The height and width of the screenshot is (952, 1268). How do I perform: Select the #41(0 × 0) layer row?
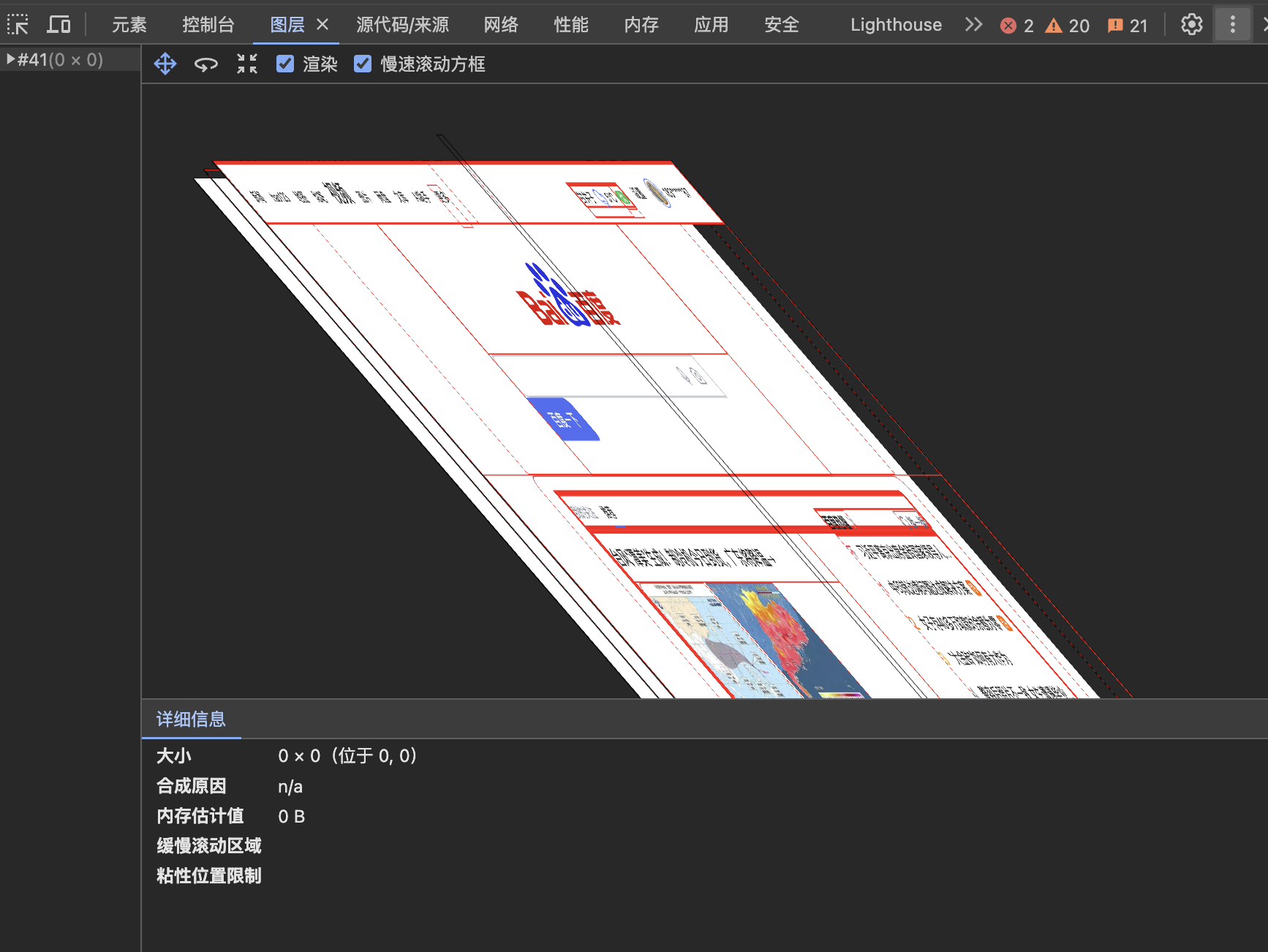(70, 59)
